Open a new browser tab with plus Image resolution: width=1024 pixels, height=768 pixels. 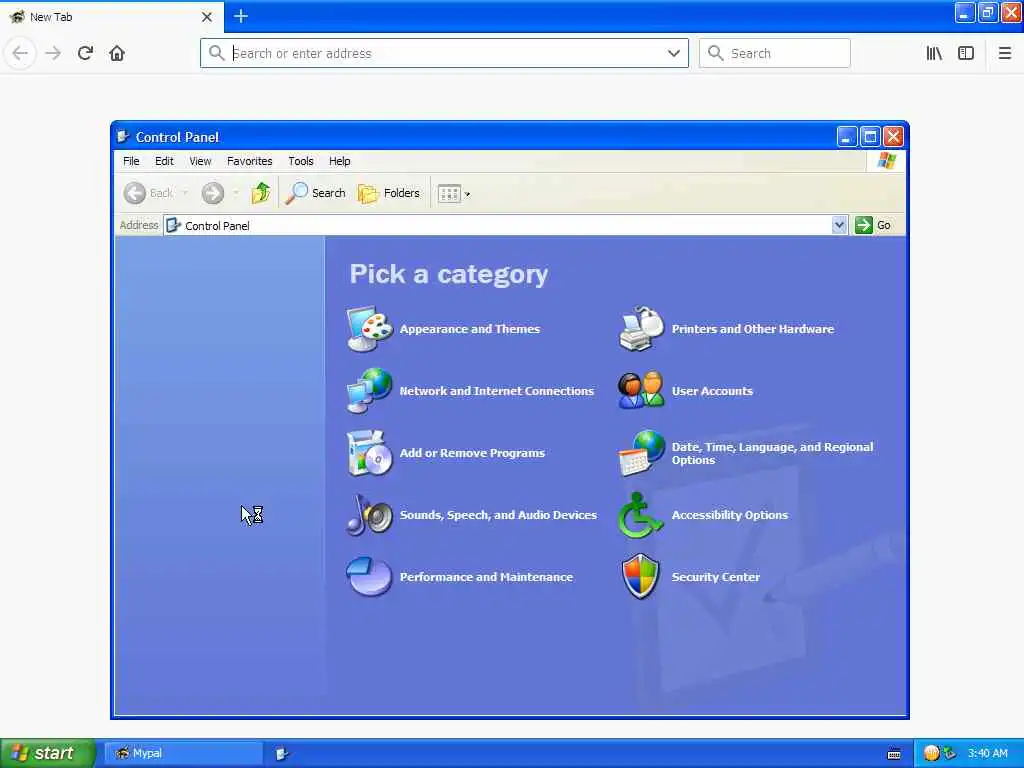(240, 16)
